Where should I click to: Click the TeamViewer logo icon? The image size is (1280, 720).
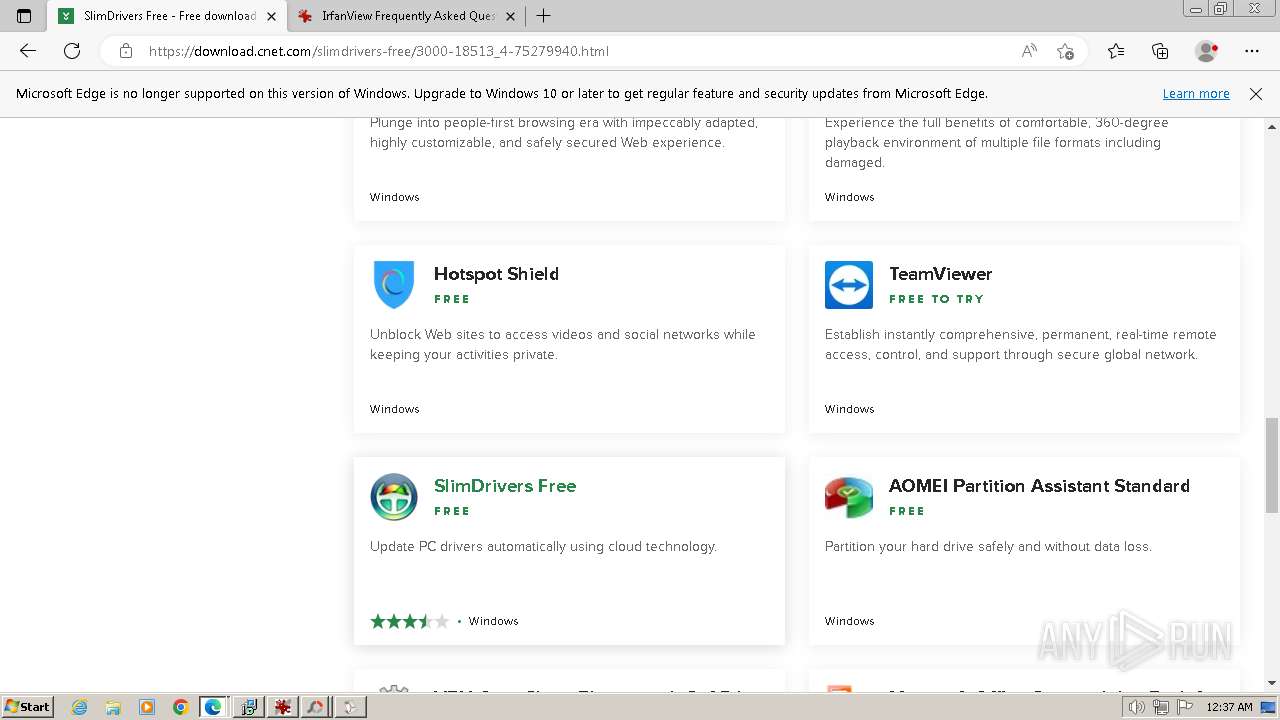pos(849,285)
